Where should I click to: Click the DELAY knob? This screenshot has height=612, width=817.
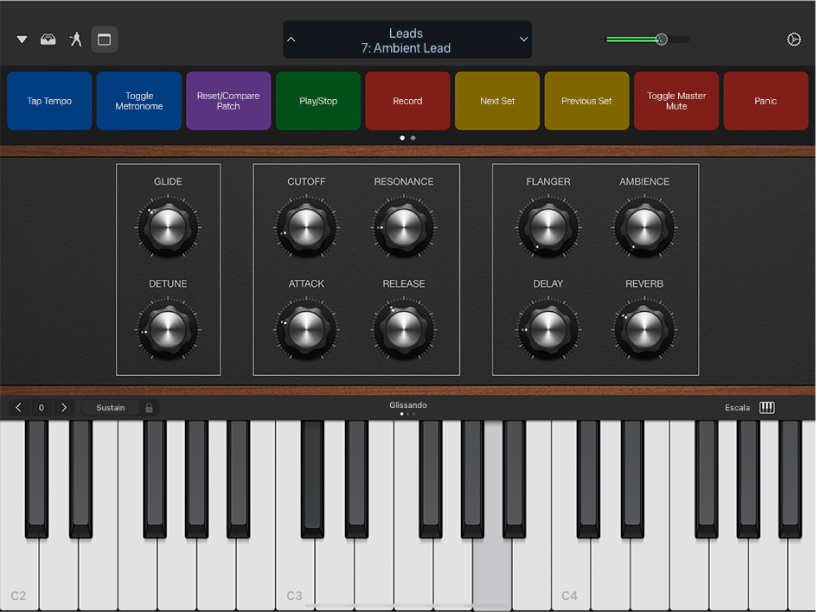pos(548,329)
